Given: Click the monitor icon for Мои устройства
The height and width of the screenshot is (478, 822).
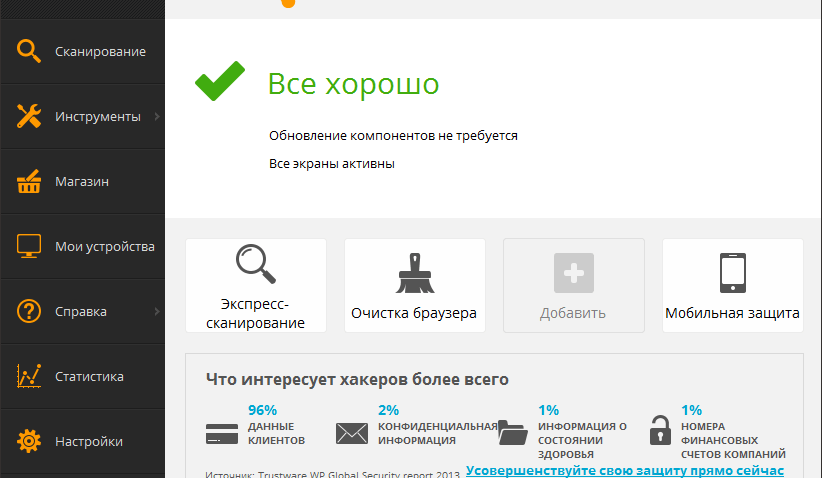Looking at the screenshot, I should (x=29, y=246).
